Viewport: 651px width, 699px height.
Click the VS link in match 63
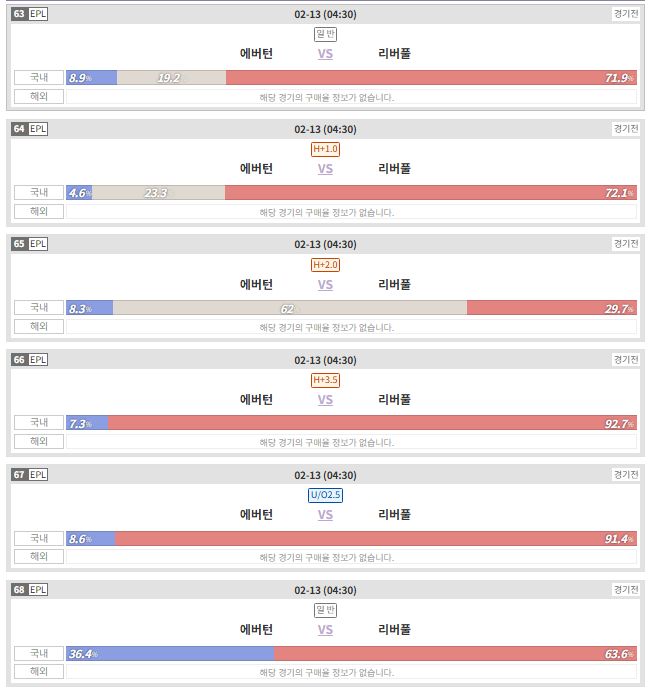[x=325, y=54]
